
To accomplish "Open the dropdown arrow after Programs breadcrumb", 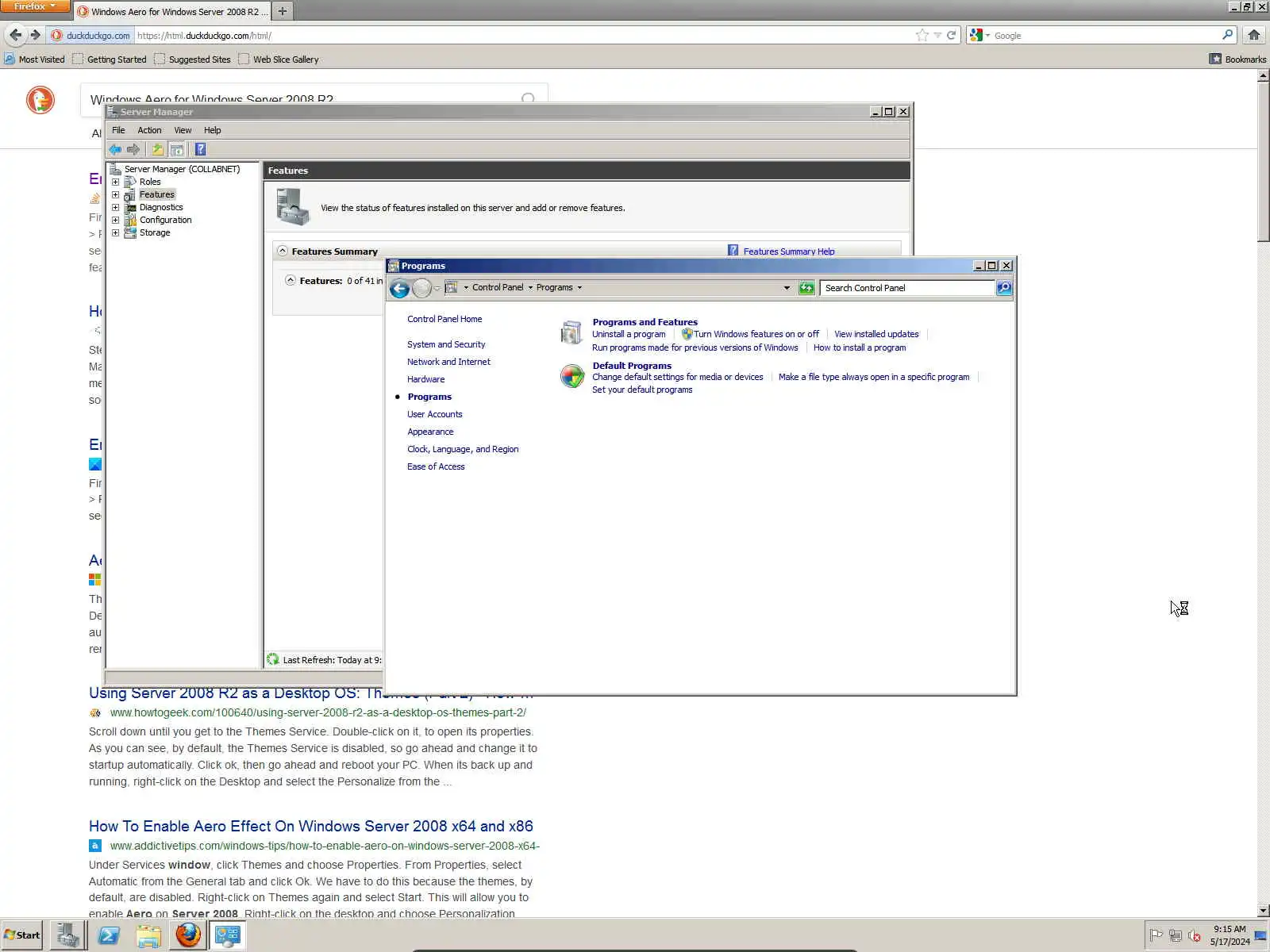I will pos(579,288).
